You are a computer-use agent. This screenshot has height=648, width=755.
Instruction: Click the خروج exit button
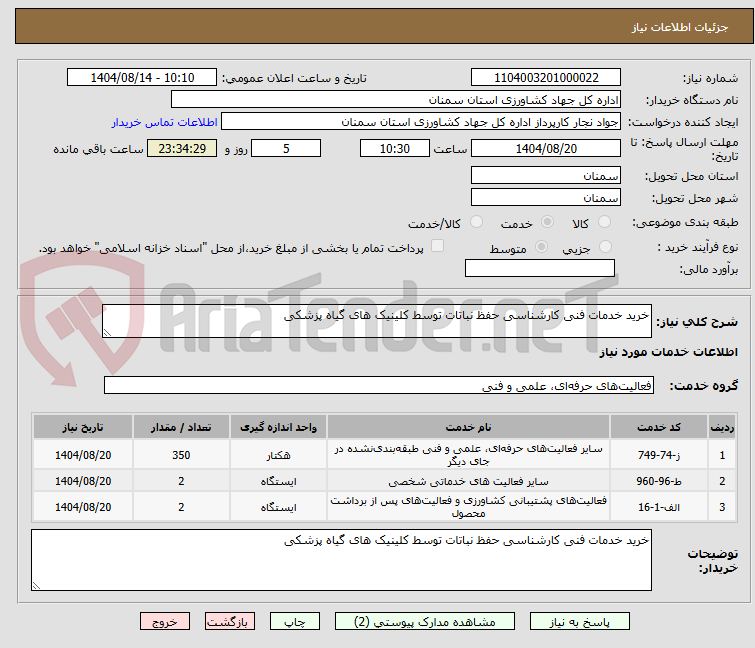pyautogui.click(x=165, y=622)
